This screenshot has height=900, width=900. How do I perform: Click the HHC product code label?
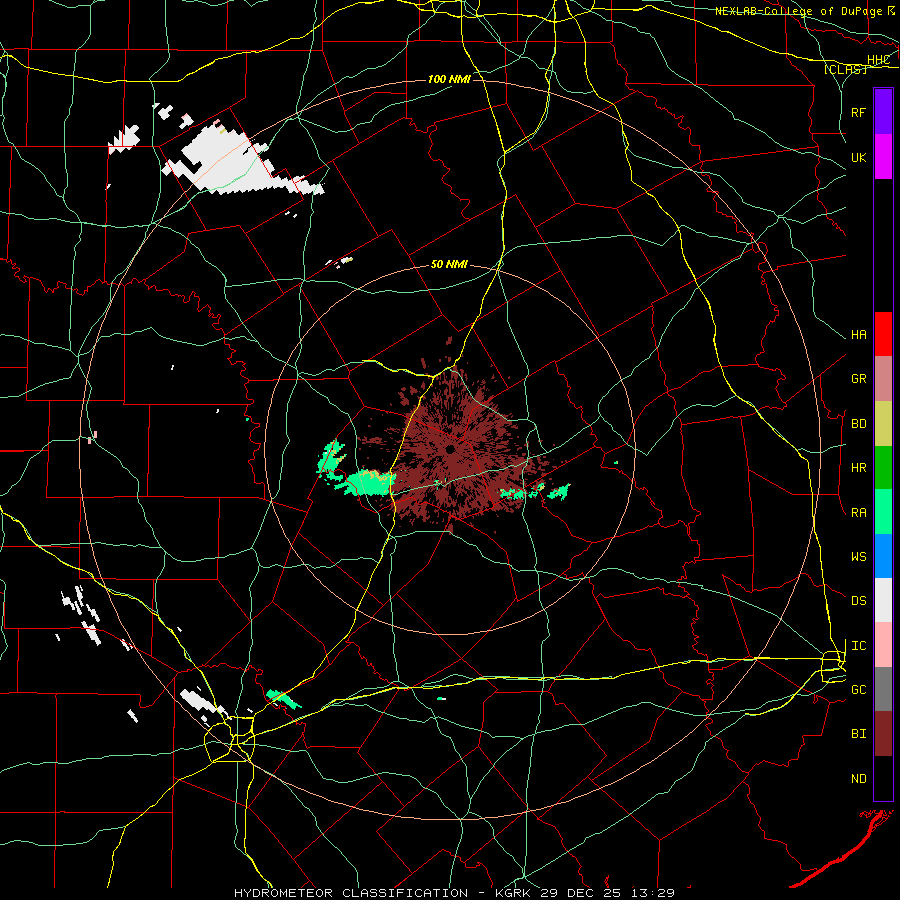[x=878, y=60]
